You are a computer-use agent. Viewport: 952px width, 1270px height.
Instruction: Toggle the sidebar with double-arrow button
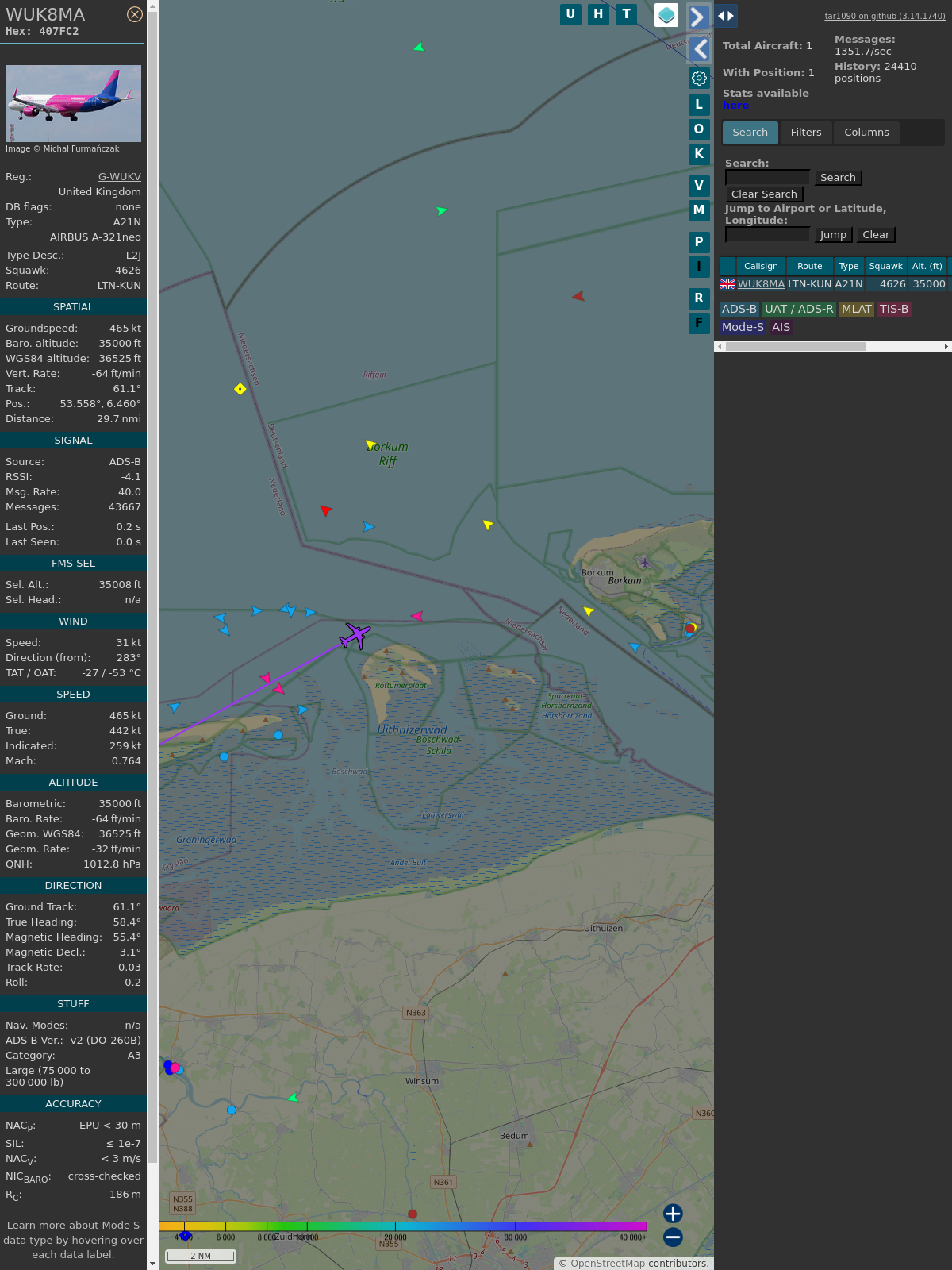(726, 16)
